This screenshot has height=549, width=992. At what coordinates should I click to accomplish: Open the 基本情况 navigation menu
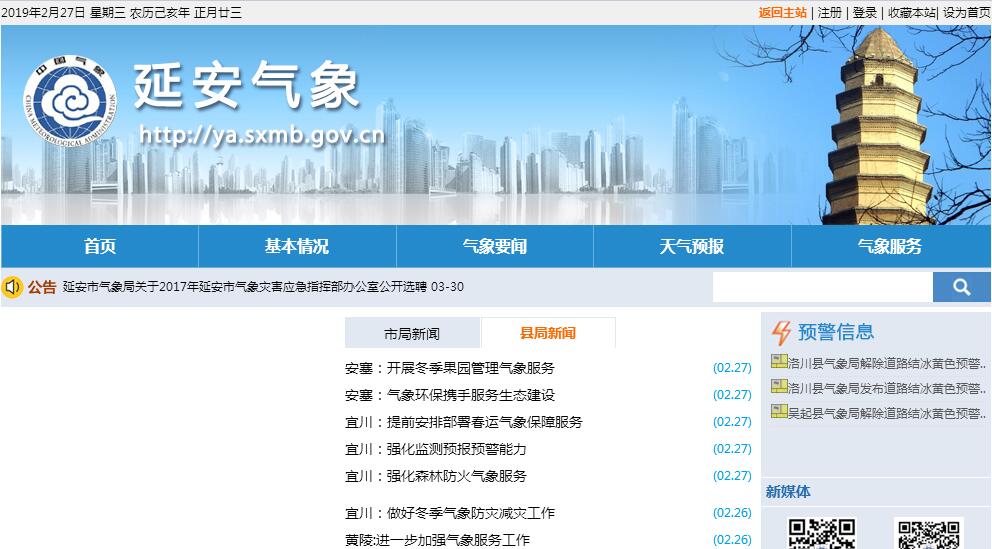(297, 246)
